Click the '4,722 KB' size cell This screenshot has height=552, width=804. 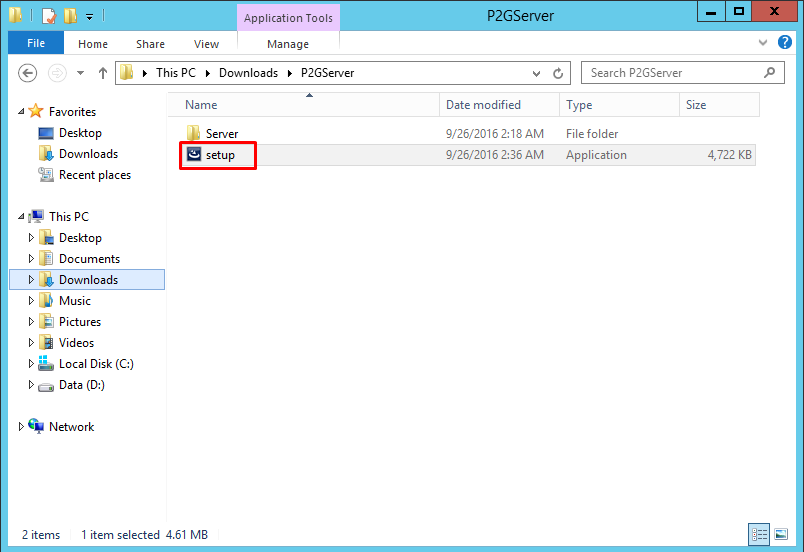click(730, 155)
